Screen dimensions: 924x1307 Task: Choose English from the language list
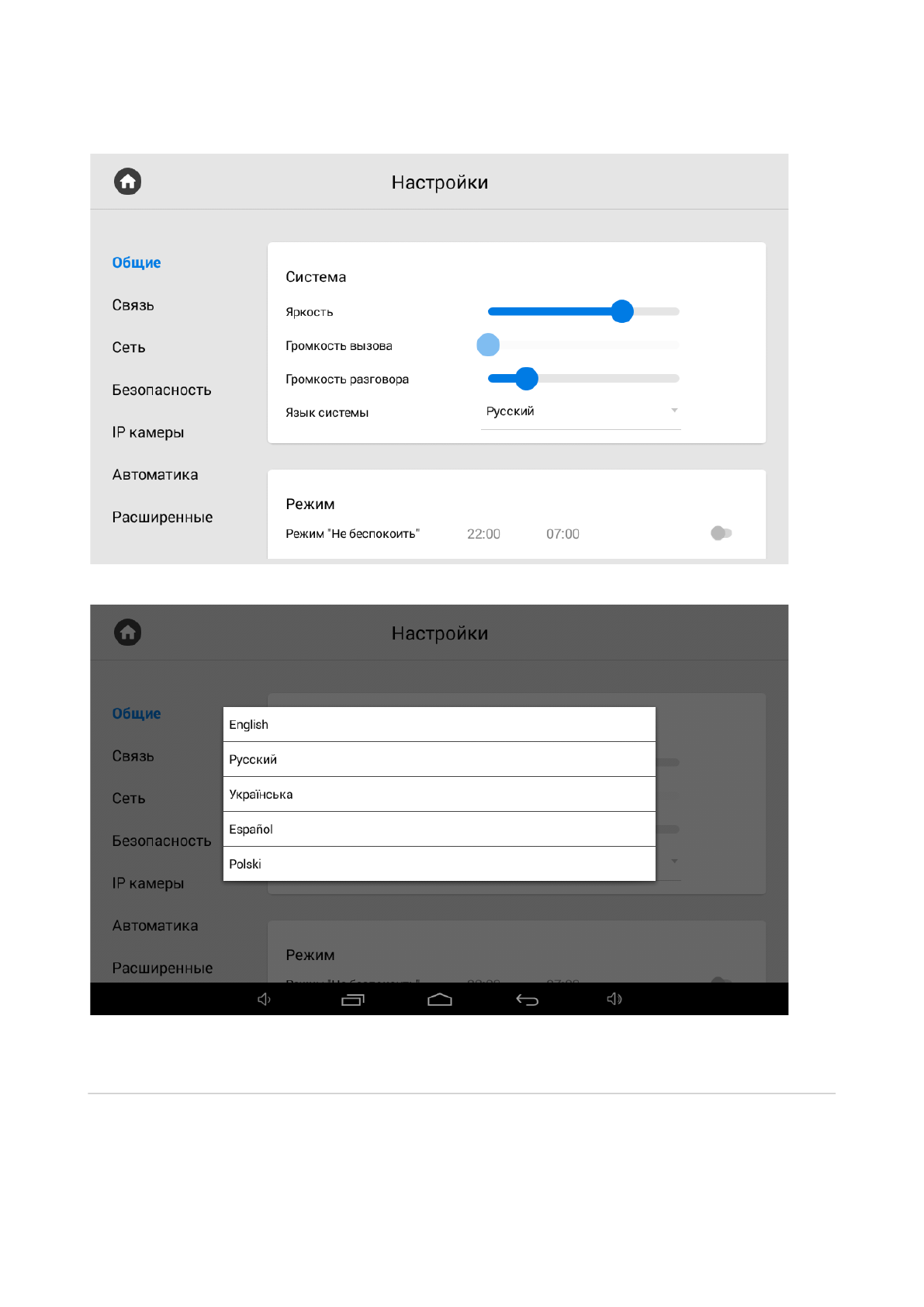point(438,724)
